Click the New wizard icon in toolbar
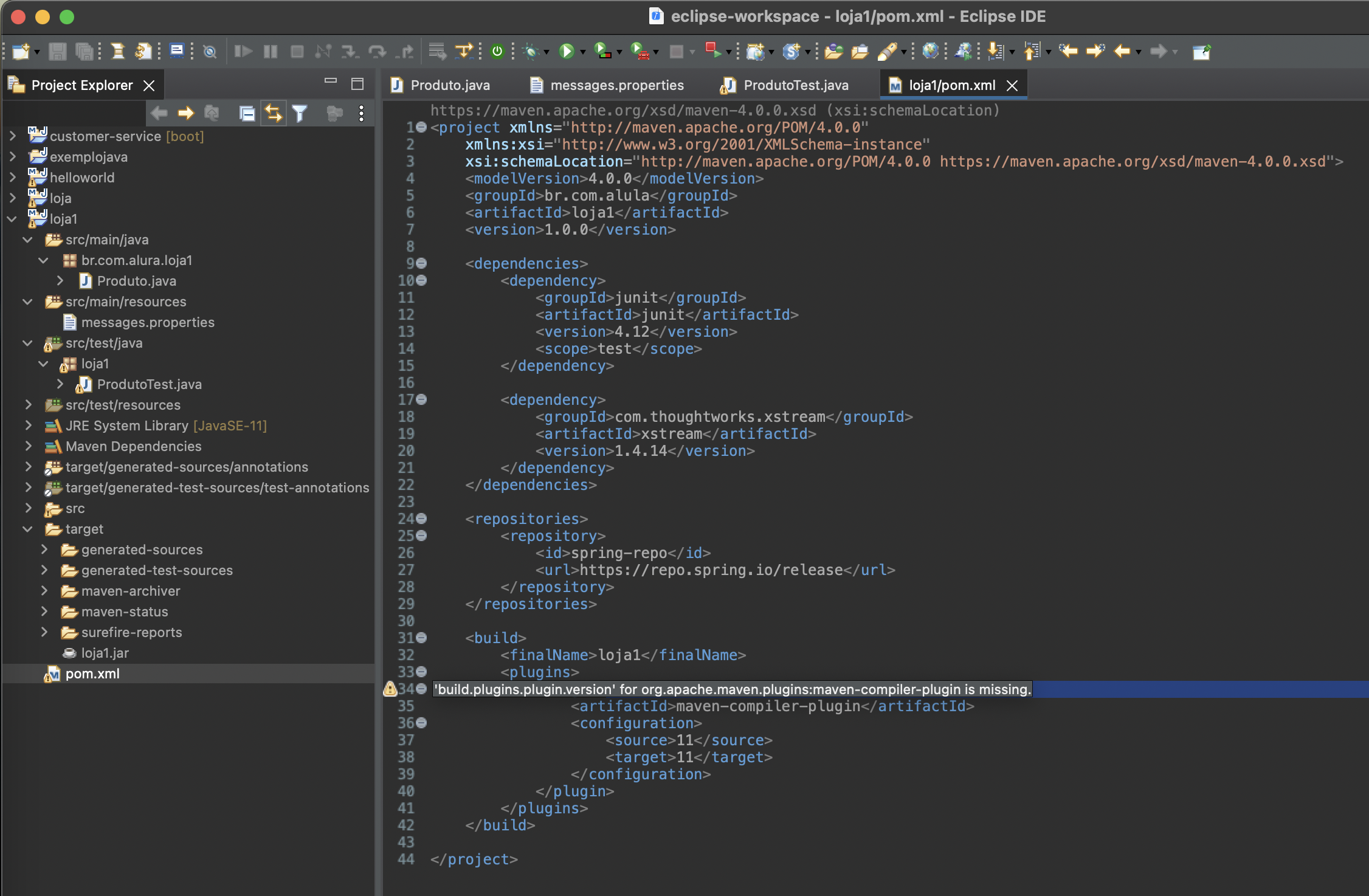The image size is (1369, 896). click(21, 52)
